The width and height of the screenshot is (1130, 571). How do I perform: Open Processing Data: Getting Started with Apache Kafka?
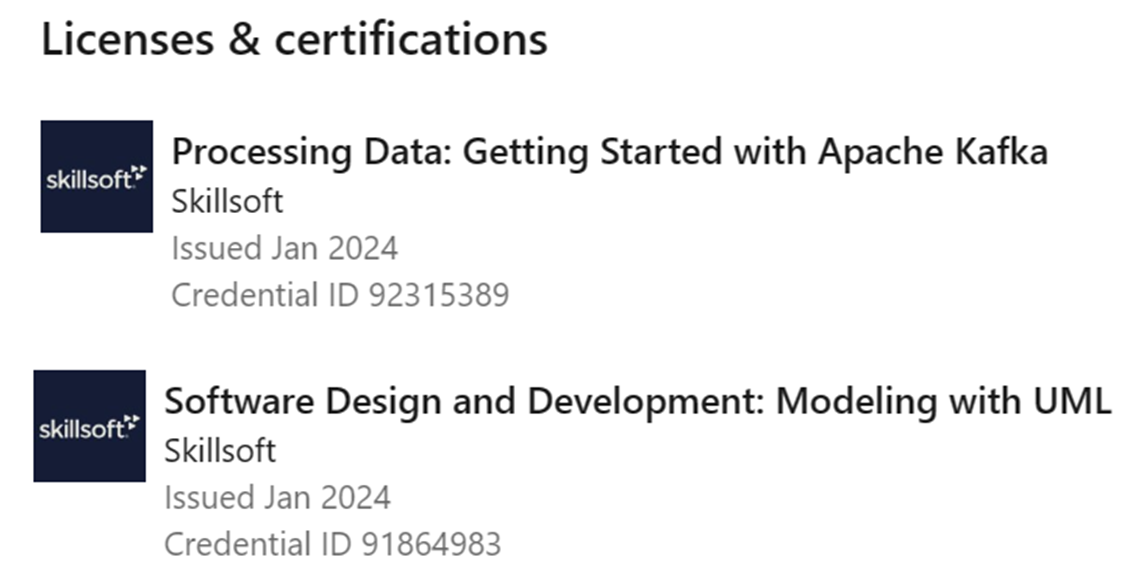tap(609, 153)
